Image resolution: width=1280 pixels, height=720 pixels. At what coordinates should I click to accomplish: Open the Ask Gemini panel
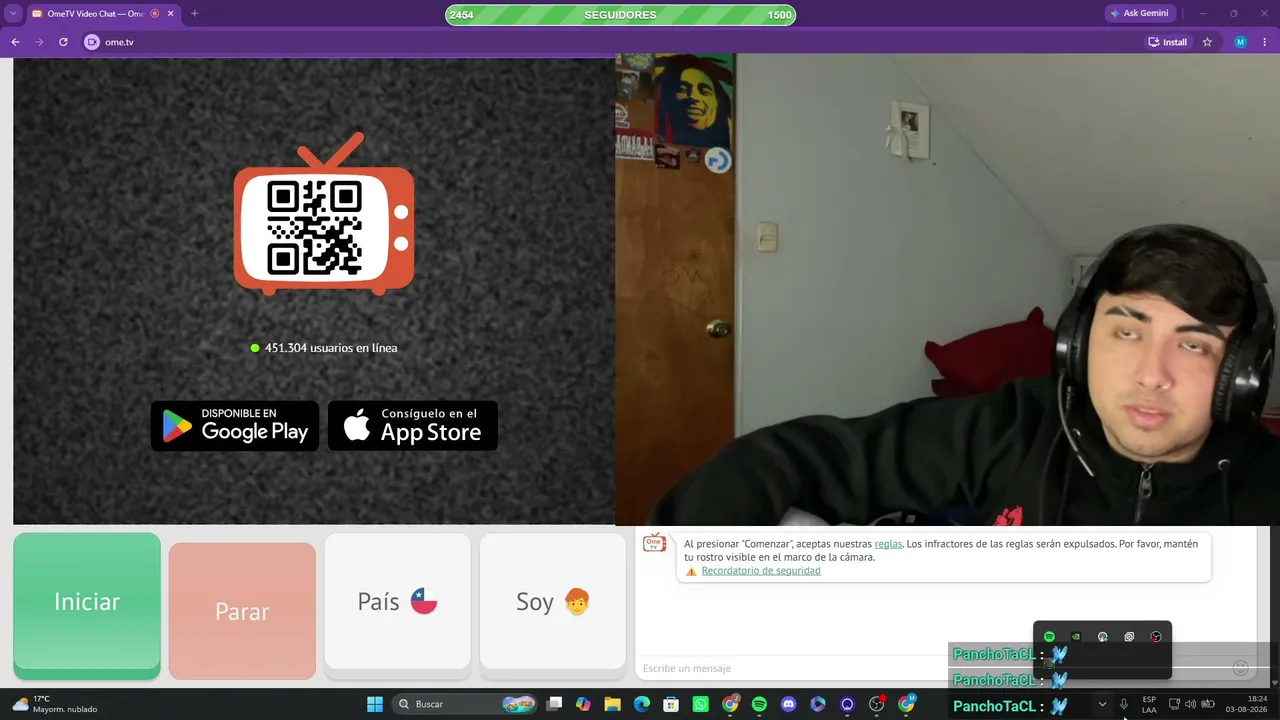[1139, 14]
